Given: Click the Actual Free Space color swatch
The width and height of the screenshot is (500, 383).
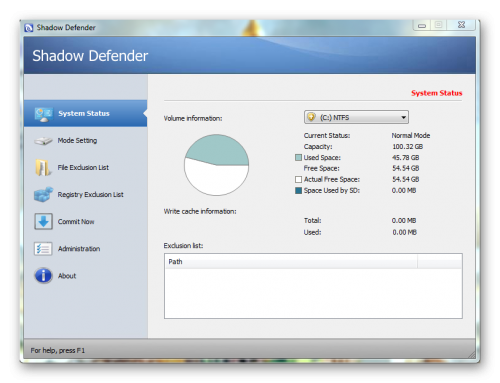Looking at the screenshot, I should pos(298,180).
